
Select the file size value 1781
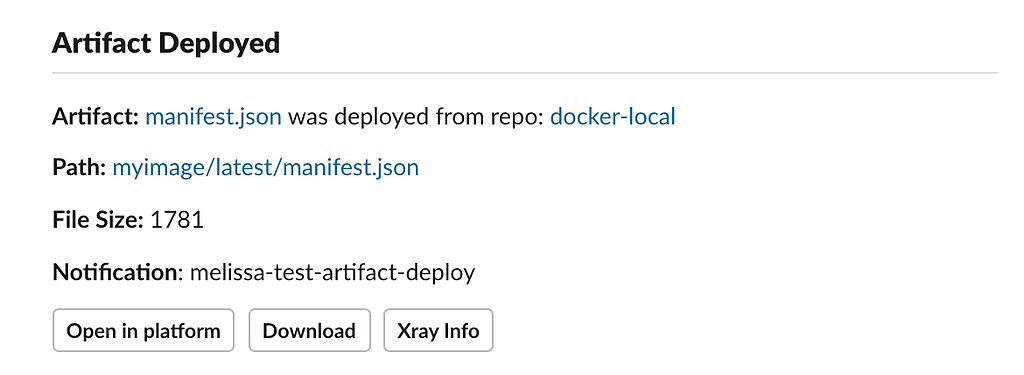tap(176, 220)
